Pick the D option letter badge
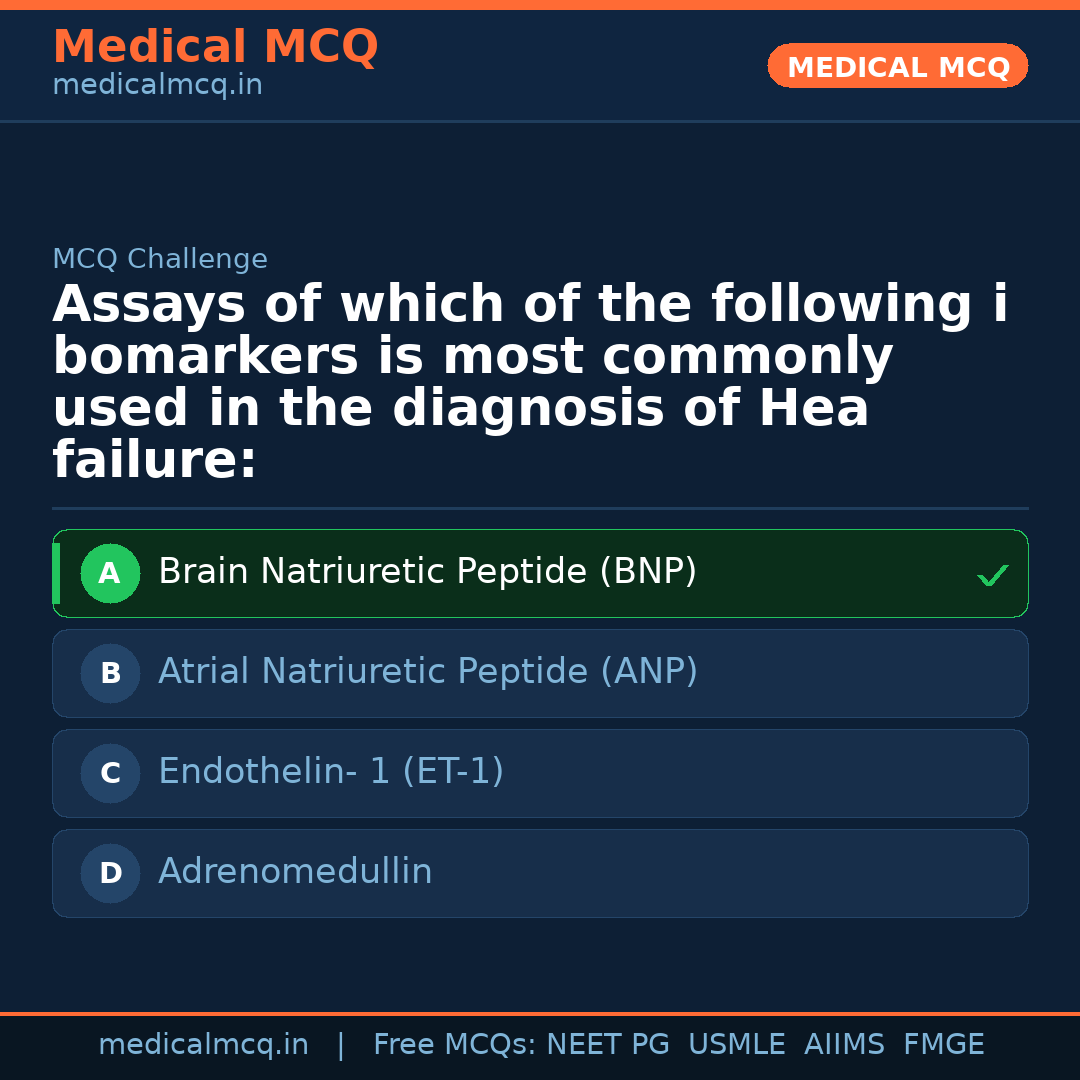The height and width of the screenshot is (1080, 1080). [110, 874]
